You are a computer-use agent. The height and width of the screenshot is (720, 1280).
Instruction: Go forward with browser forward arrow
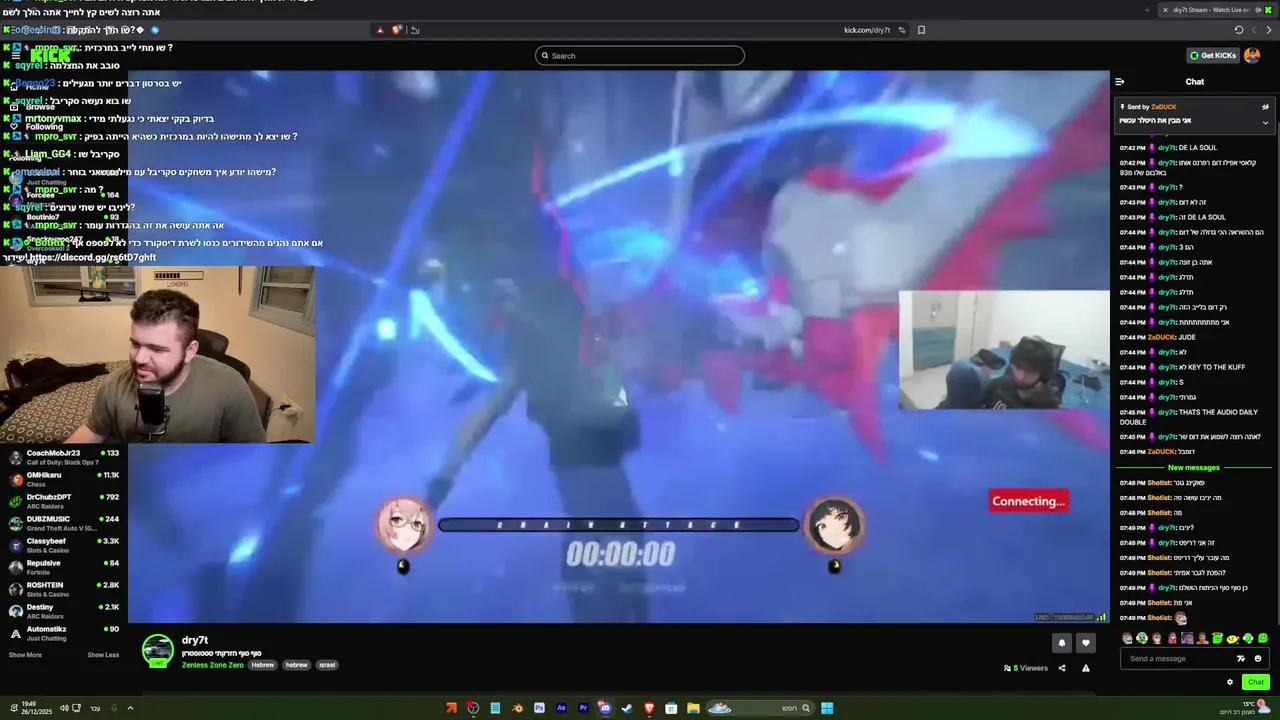click(x=1254, y=30)
